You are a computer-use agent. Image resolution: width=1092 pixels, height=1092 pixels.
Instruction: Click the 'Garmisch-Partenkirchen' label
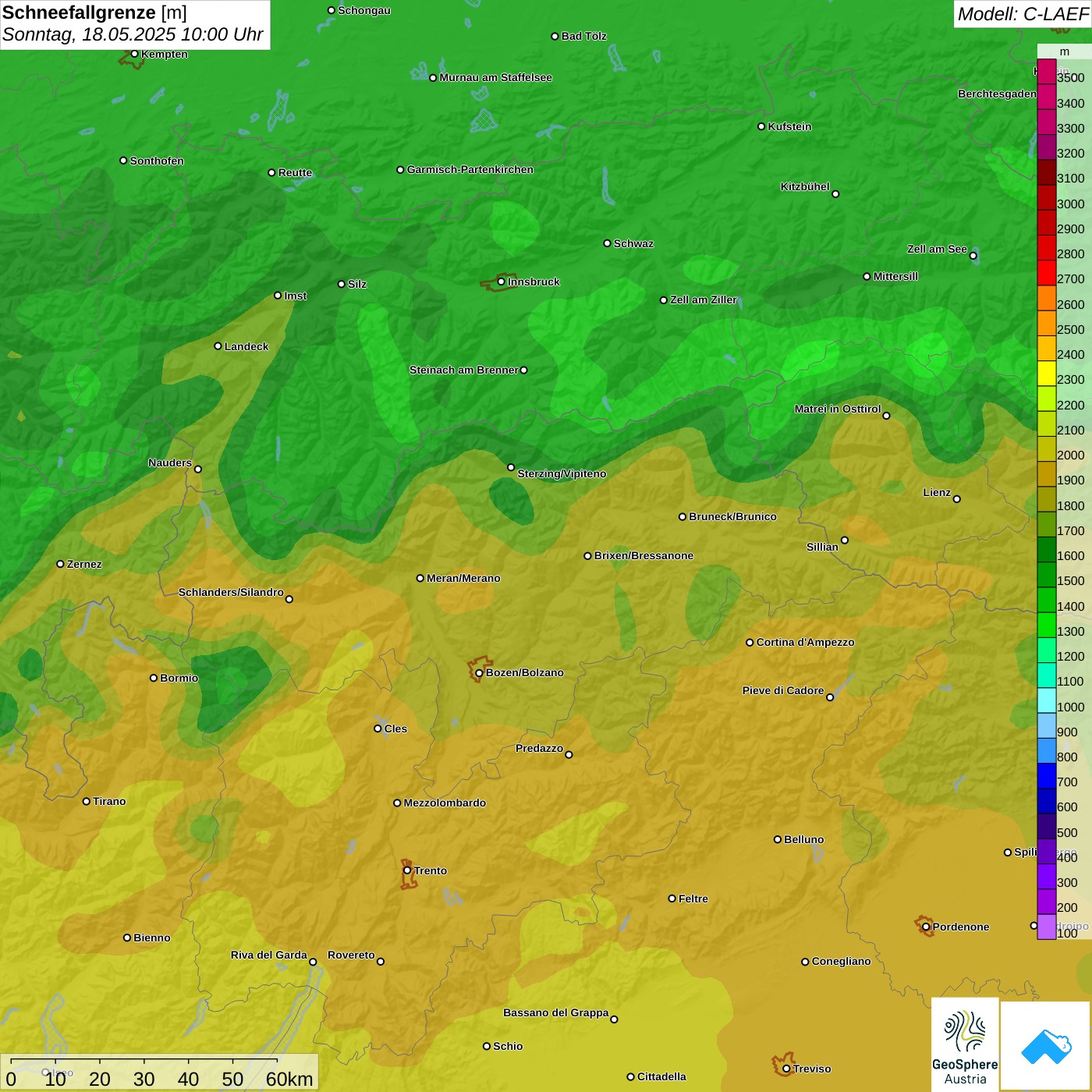coord(470,169)
